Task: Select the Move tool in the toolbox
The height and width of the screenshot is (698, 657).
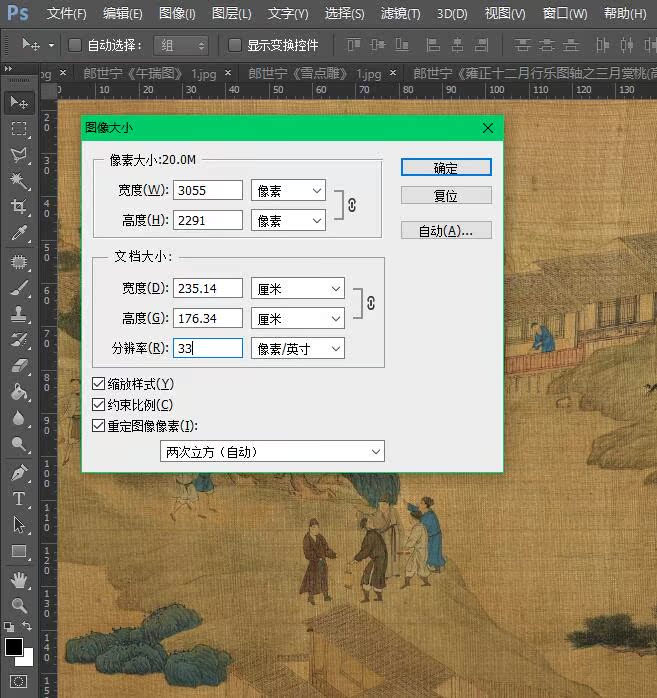Action: point(19,103)
